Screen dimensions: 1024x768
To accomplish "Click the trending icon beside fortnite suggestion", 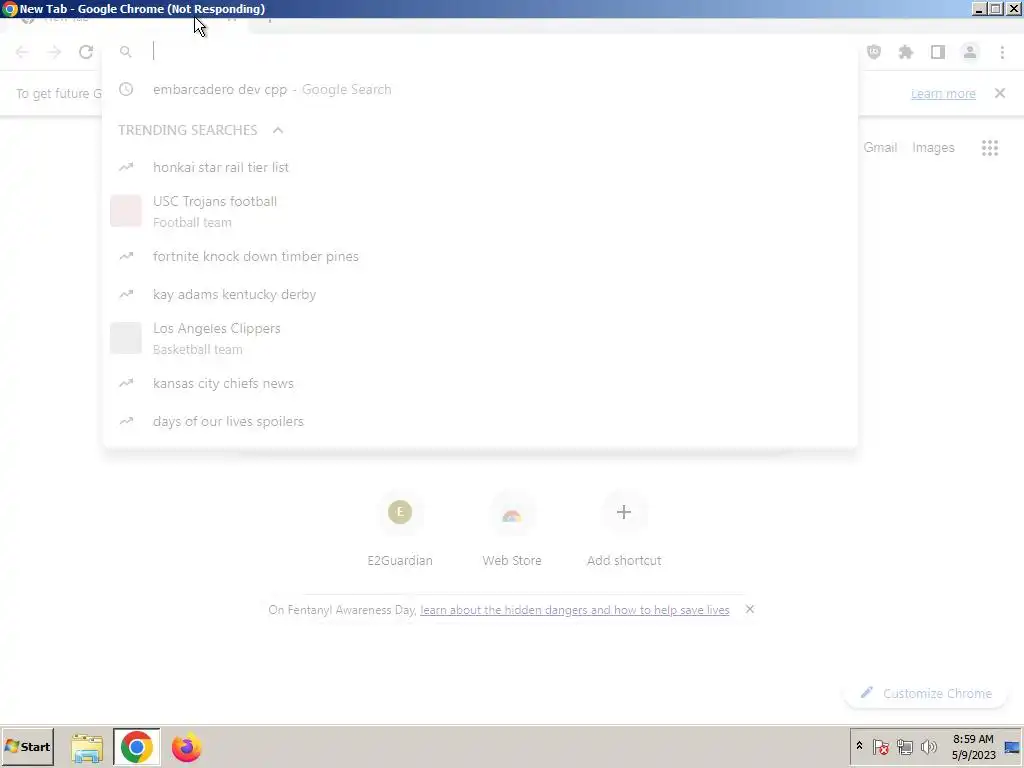I will tap(126, 256).
